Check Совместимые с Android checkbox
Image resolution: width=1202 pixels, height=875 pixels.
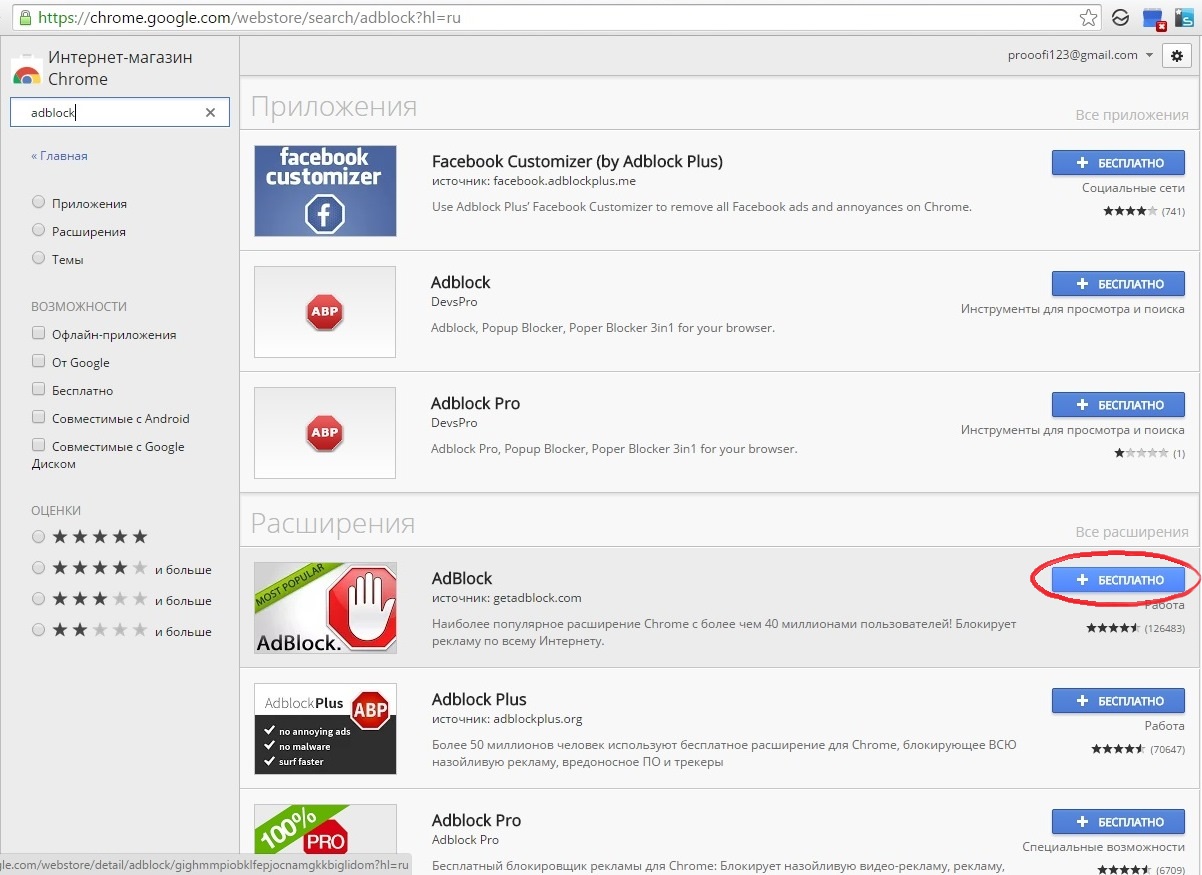pos(39,417)
